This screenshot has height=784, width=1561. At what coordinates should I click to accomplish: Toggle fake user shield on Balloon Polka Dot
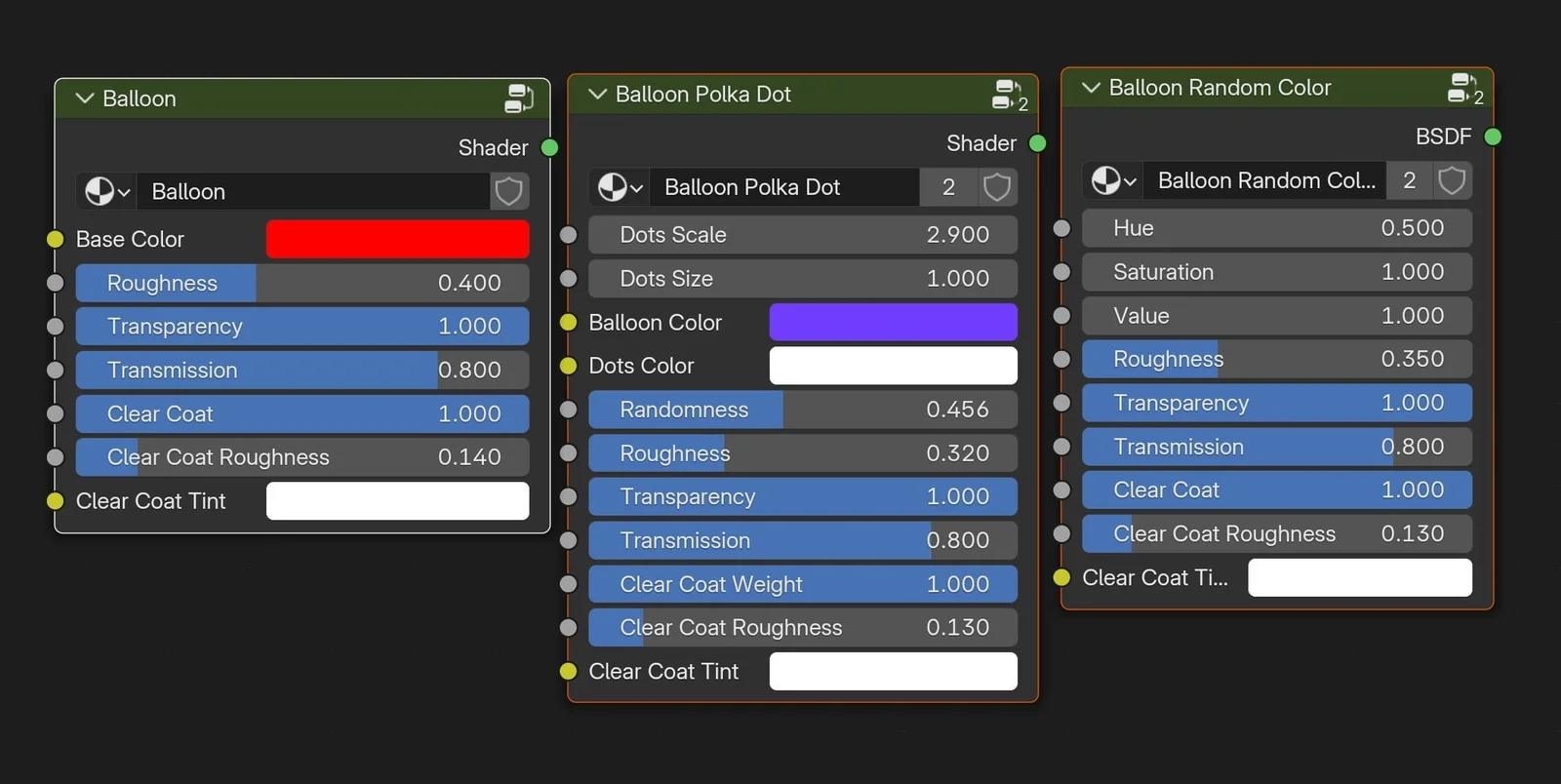[x=996, y=187]
